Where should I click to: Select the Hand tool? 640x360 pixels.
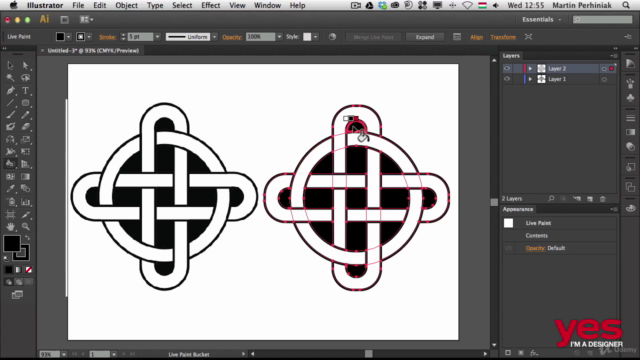10,226
